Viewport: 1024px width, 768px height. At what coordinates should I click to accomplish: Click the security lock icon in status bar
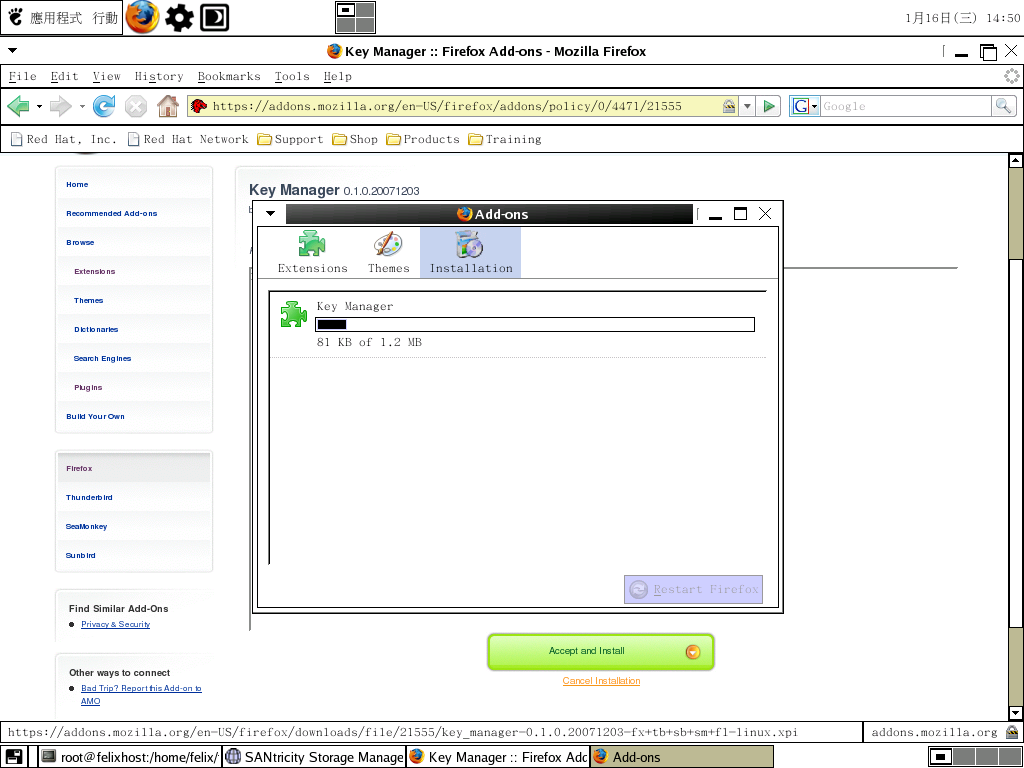(1012, 732)
